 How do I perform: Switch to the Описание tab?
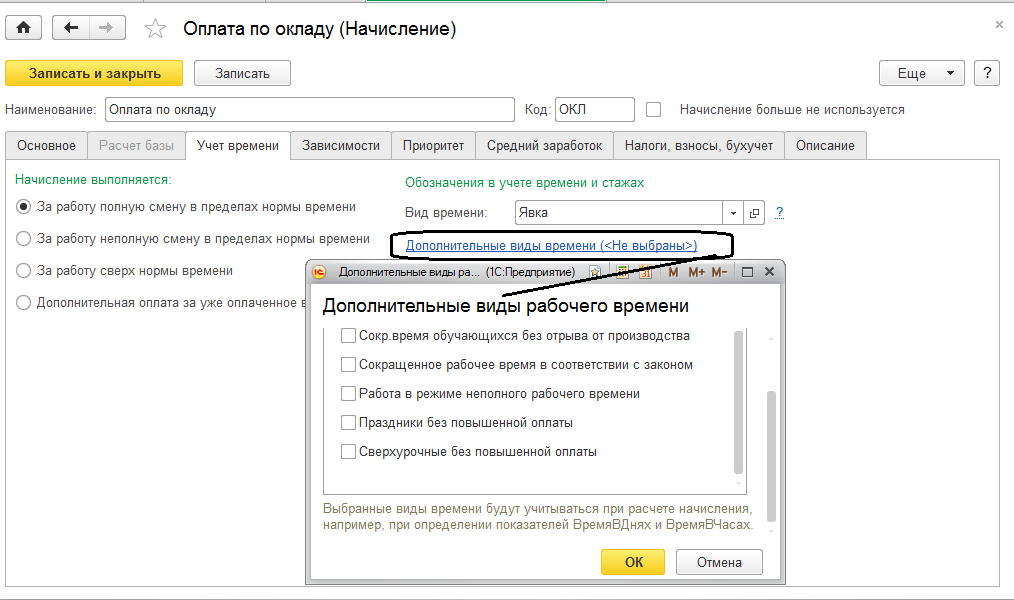click(825, 145)
